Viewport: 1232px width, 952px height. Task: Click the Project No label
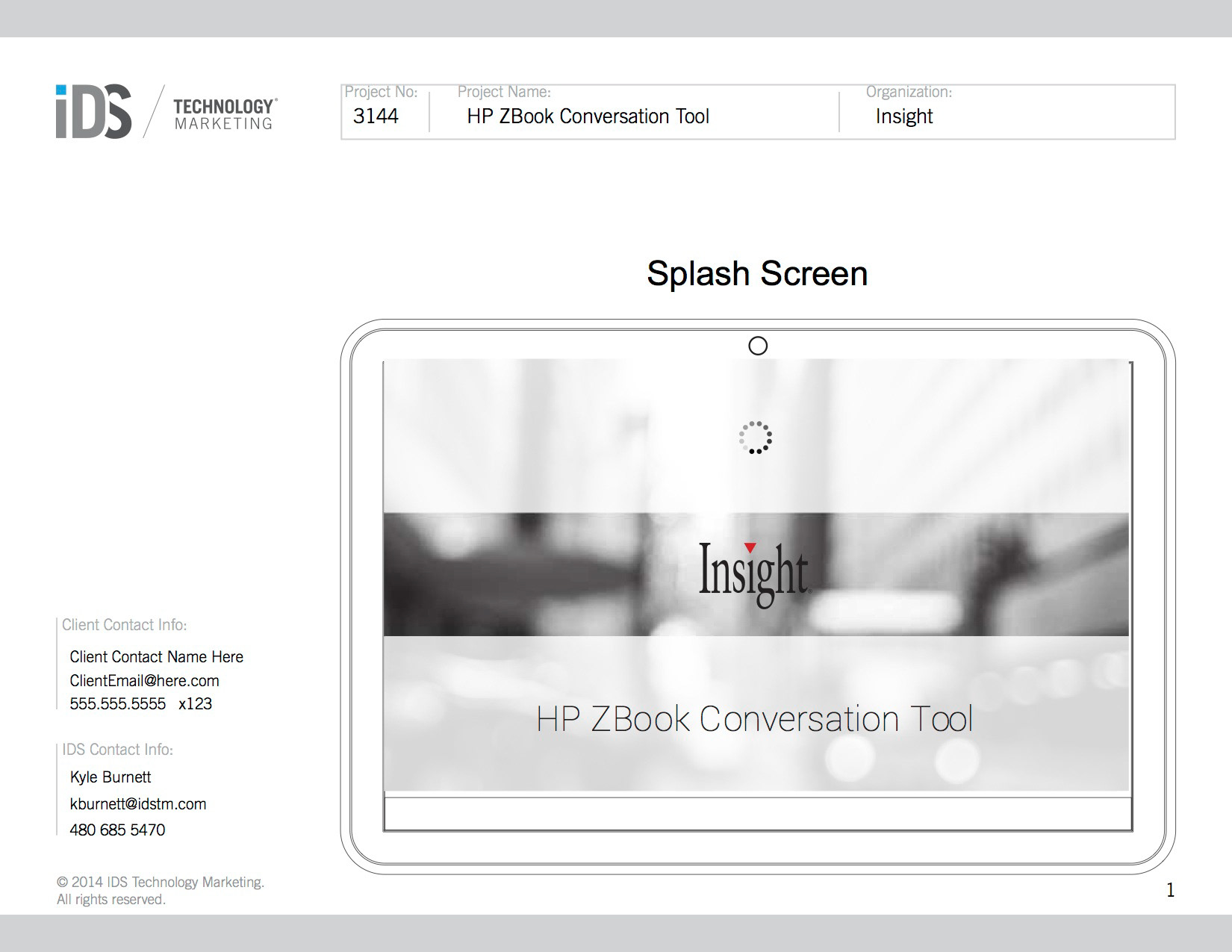pos(381,92)
